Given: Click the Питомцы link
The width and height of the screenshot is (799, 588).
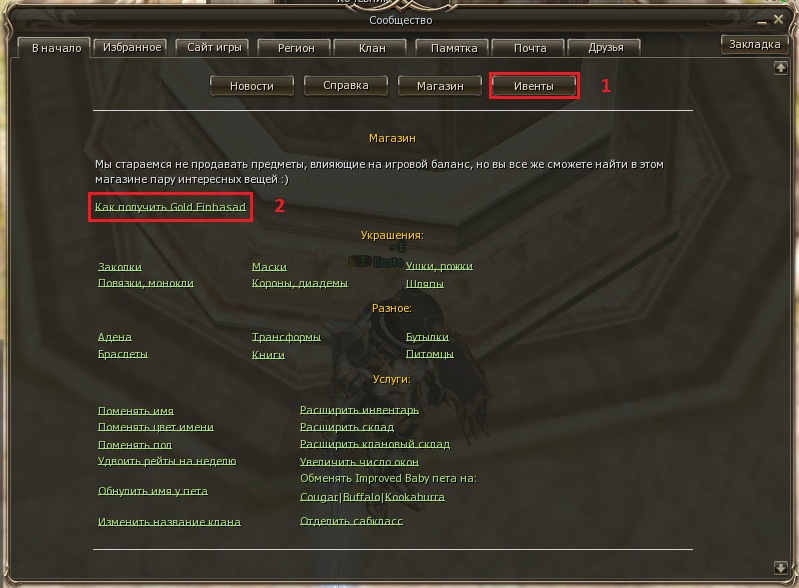Looking at the screenshot, I should point(430,354).
